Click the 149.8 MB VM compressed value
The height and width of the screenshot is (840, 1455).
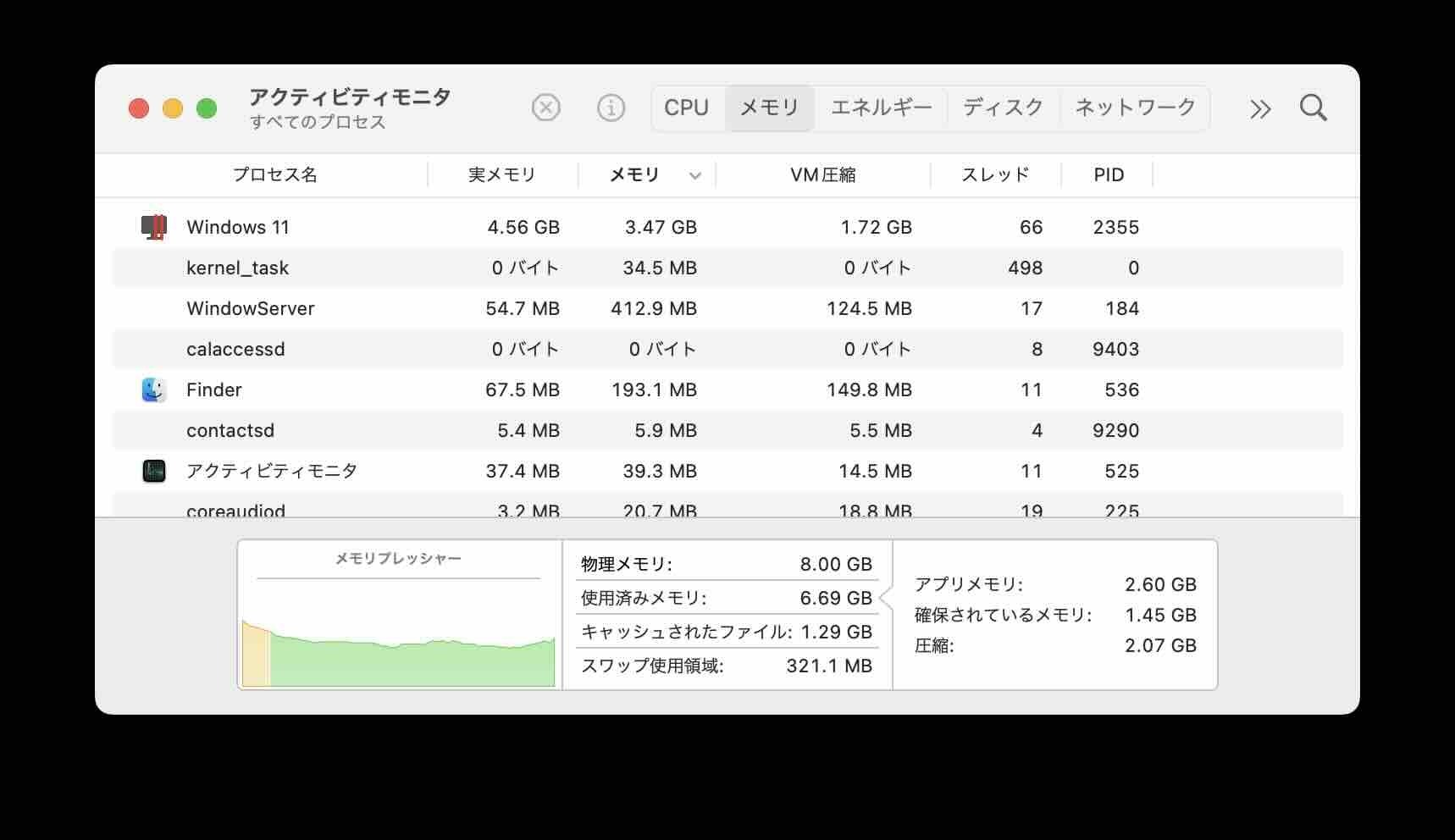869,390
